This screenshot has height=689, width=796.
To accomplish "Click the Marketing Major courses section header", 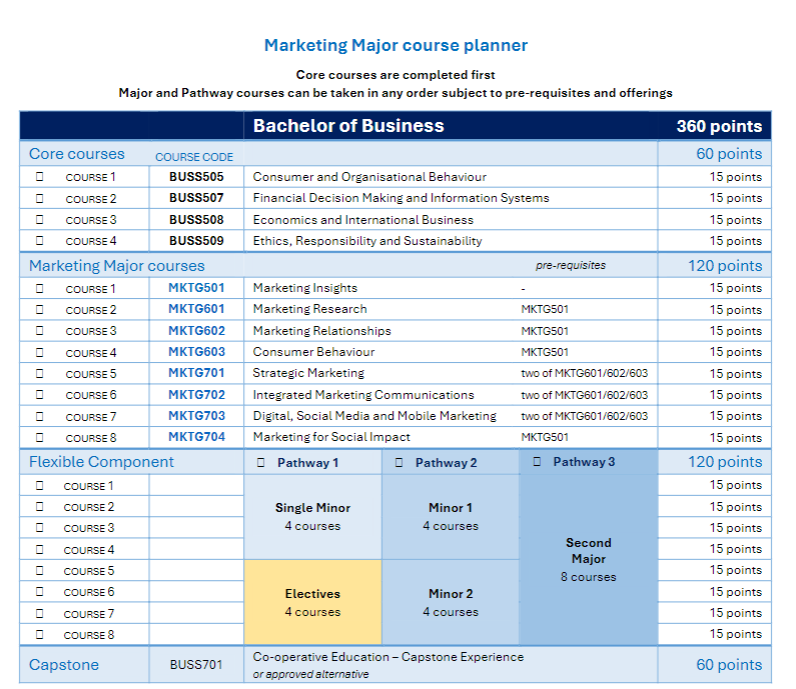I will 117,266.
